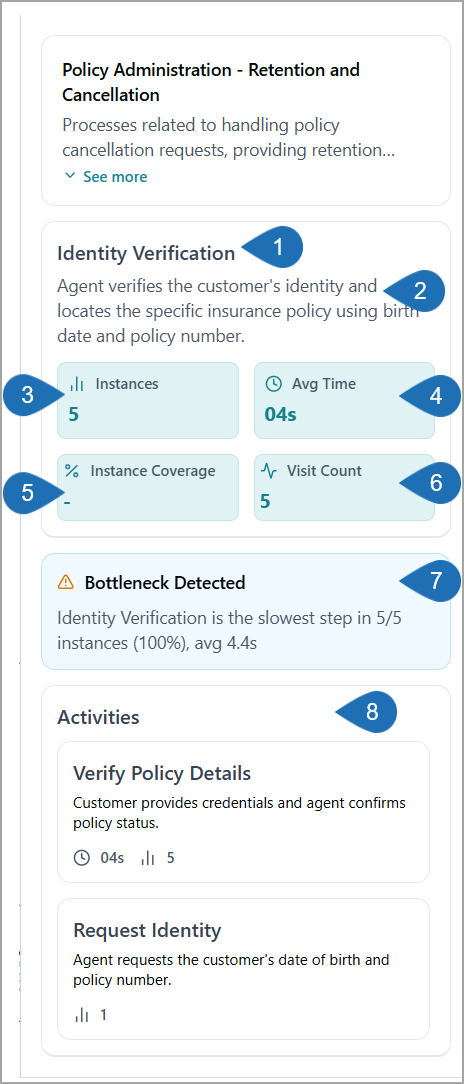
Task: Select the Instance Coverage metric tile
Action: (x=148, y=487)
